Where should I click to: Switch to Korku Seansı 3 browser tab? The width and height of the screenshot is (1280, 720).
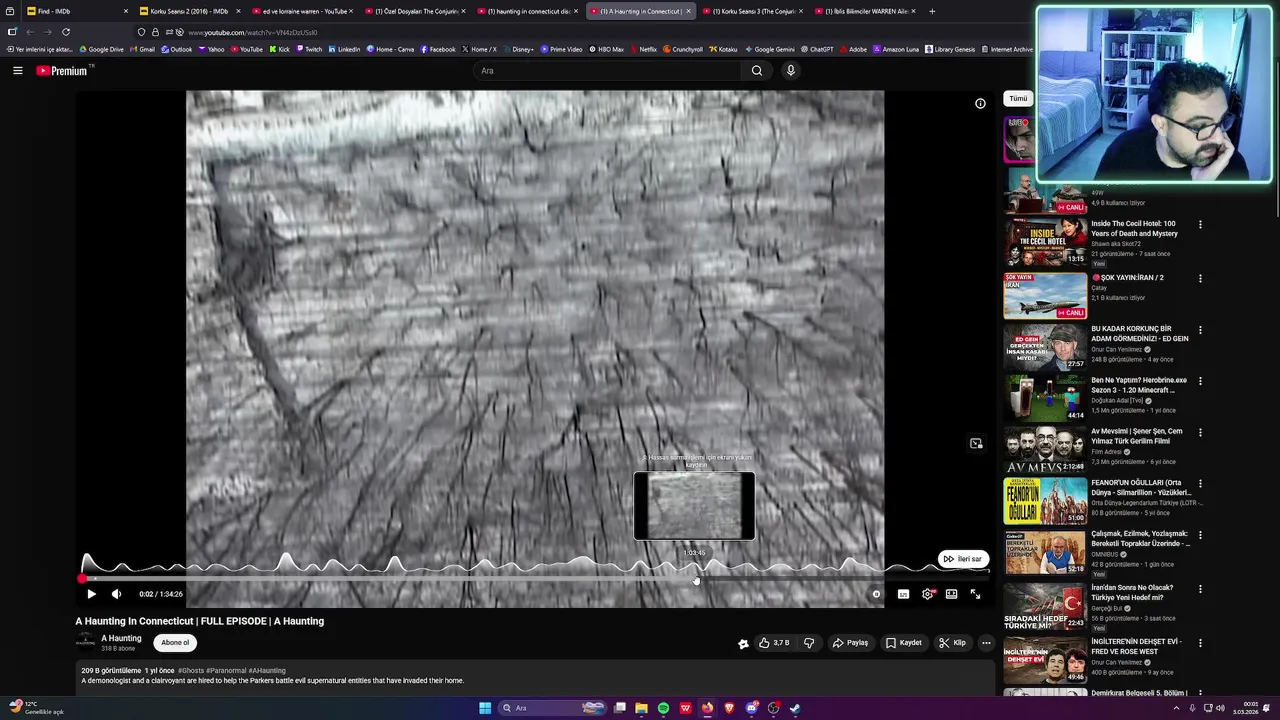click(x=754, y=11)
